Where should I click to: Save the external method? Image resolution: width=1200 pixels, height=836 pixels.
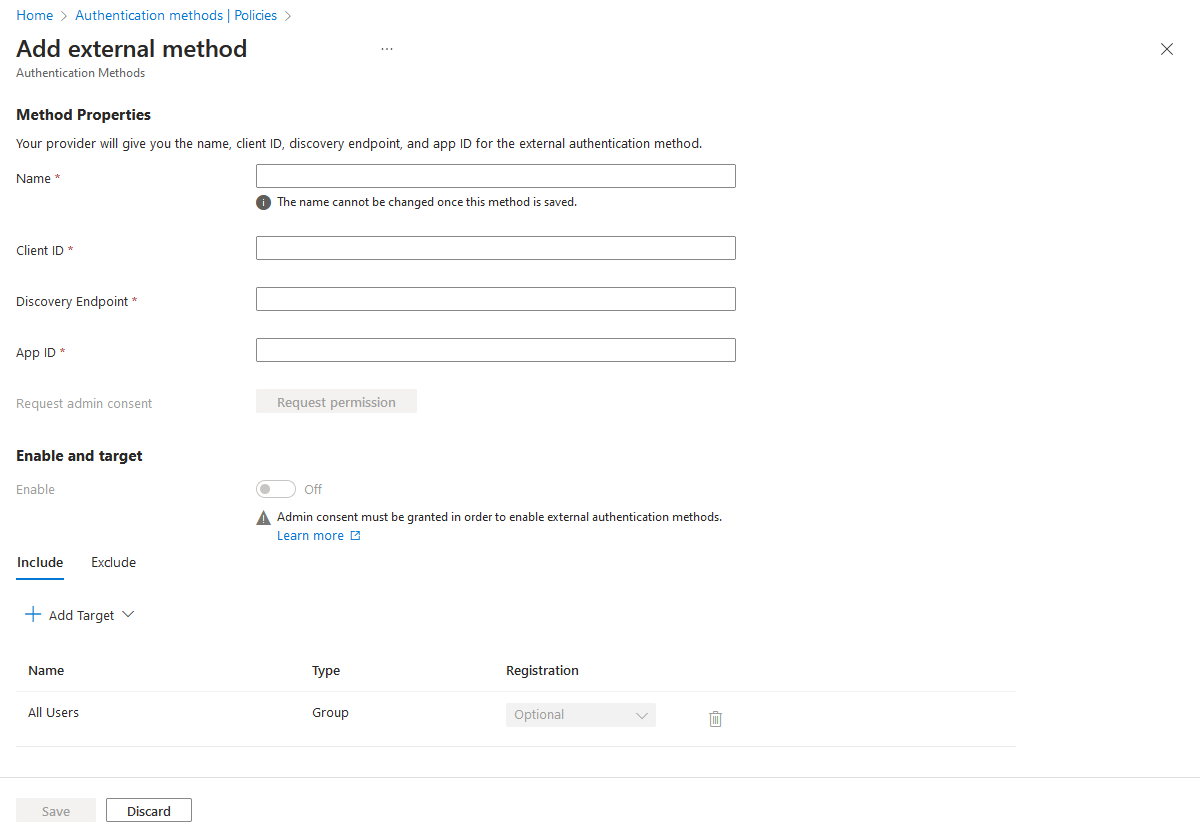[x=56, y=811]
